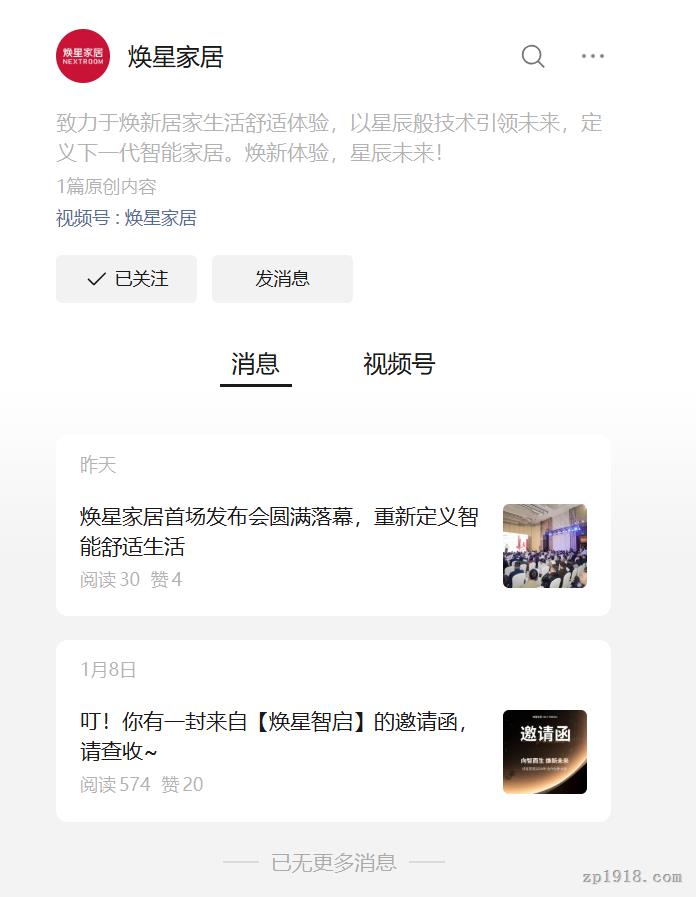Switch to the 视频号 tab
The image size is (696, 897).
tap(399, 364)
